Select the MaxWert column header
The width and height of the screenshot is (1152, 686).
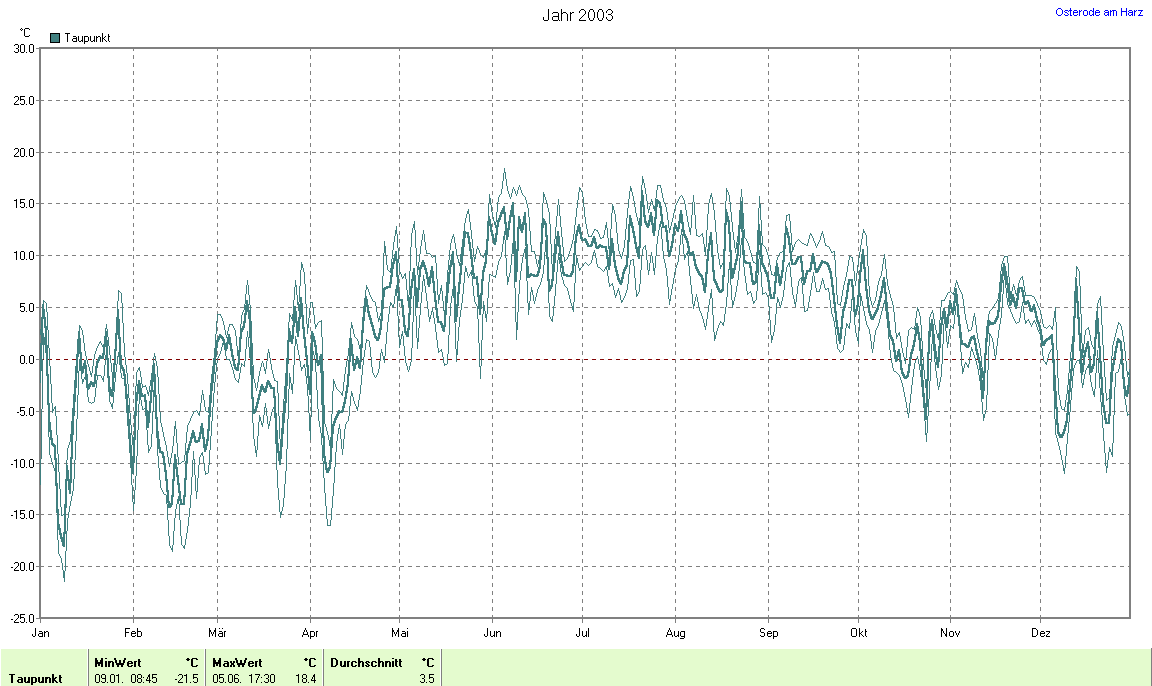[x=237, y=662]
